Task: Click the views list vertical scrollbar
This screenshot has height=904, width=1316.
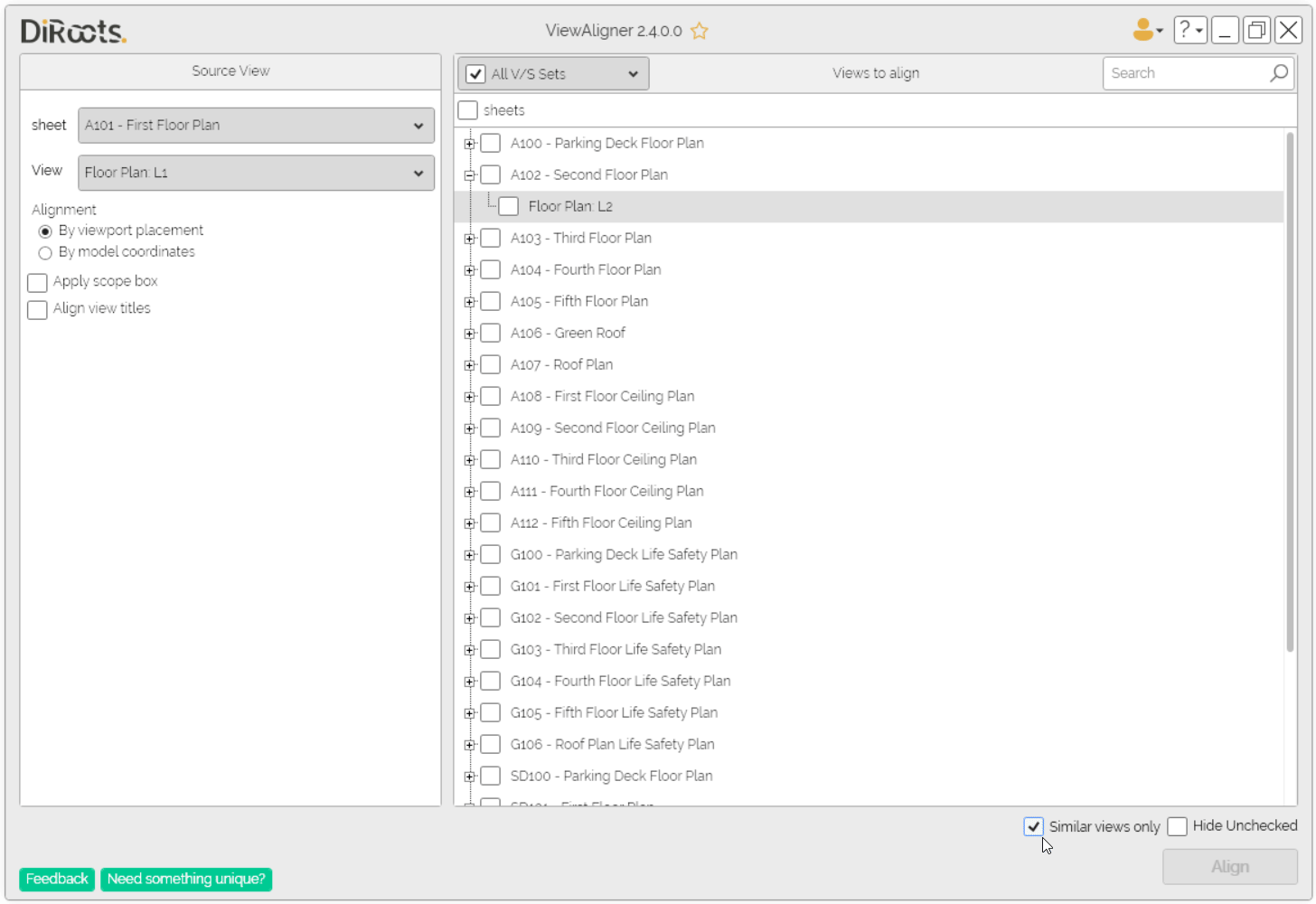Action: pos(1290,391)
